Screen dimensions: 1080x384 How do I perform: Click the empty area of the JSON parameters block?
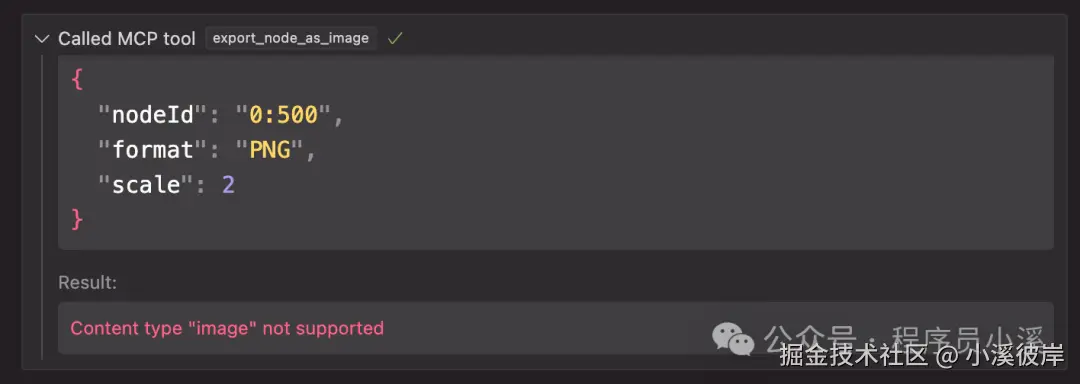pyautogui.click(x=689, y=151)
